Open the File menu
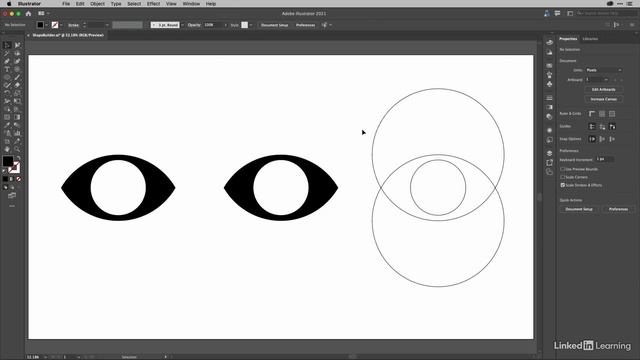640x360 pixels. click(x=66, y=4)
